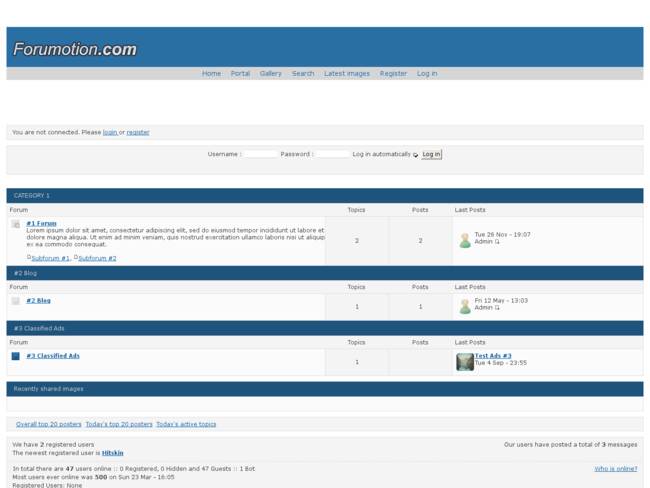
Task: Open Latest images from the navigation bar
Action: [x=346, y=73]
